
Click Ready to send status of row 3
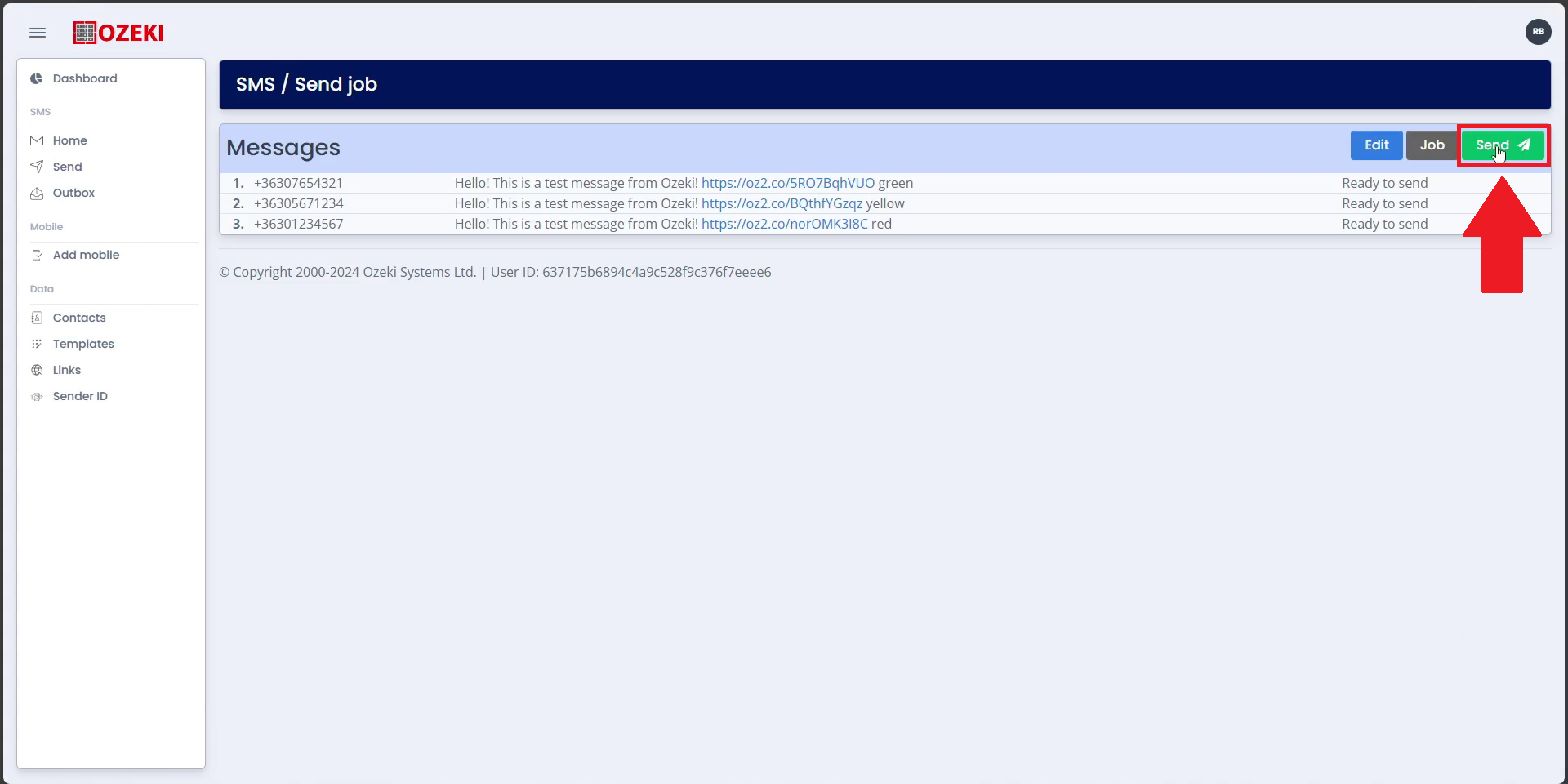coord(1385,224)
